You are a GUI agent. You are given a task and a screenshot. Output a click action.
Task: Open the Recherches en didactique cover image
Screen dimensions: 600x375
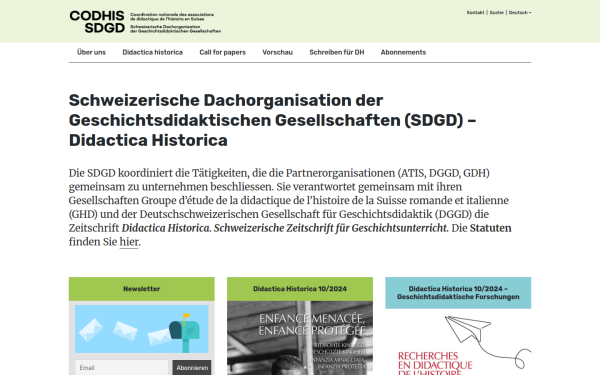pos(458,342)
